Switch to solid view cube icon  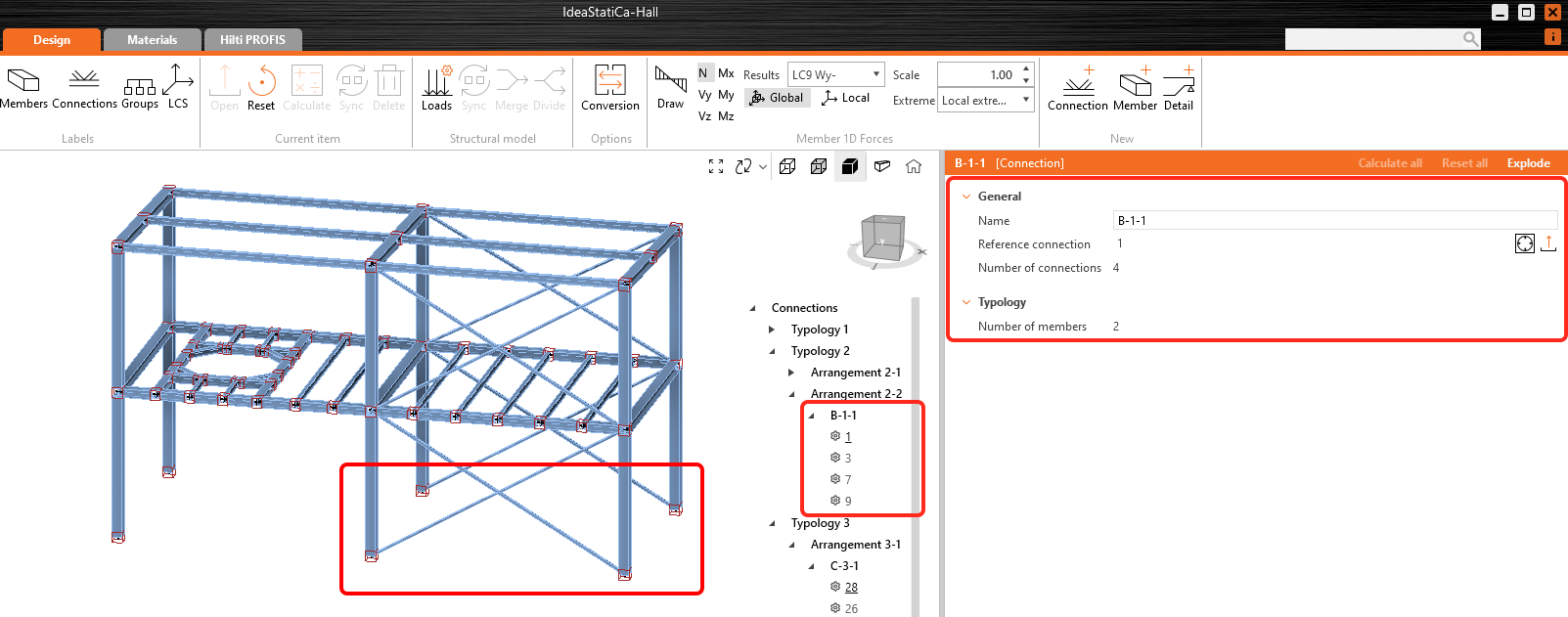point(850,166)
